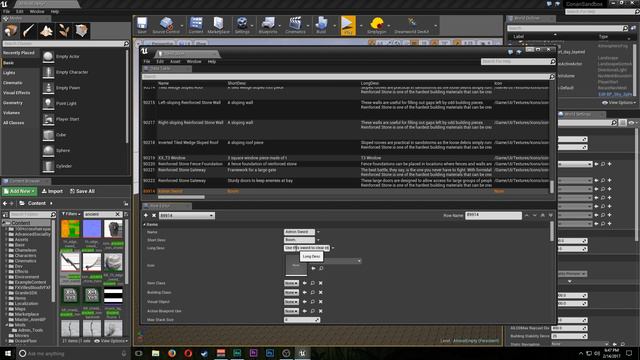The image size is (640, 360).
Task: Open Marketplace from the main toolbar
Action: pyautogui.click(x=218, y=25)
